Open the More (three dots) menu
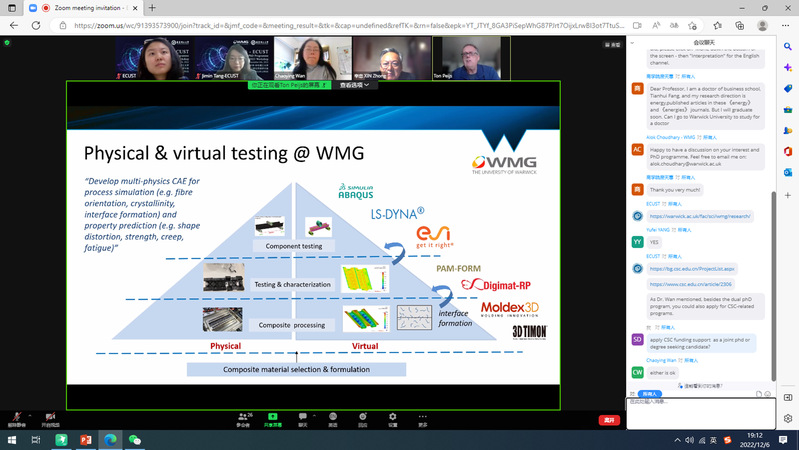Viewport: 799px width, 450px height. click(x=422, y=419)
